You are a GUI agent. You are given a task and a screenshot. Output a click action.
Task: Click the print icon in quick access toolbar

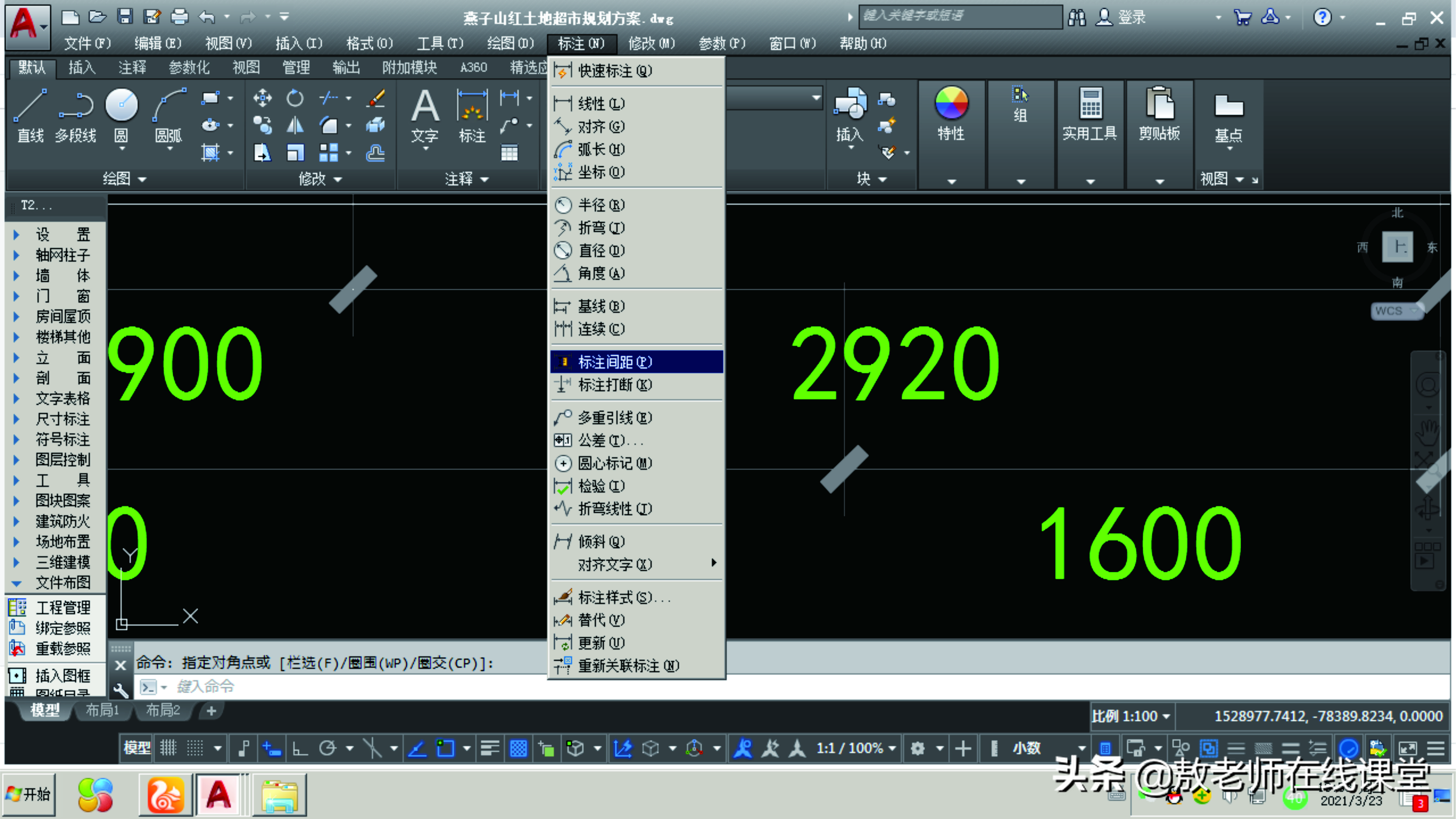pos(179,17)
